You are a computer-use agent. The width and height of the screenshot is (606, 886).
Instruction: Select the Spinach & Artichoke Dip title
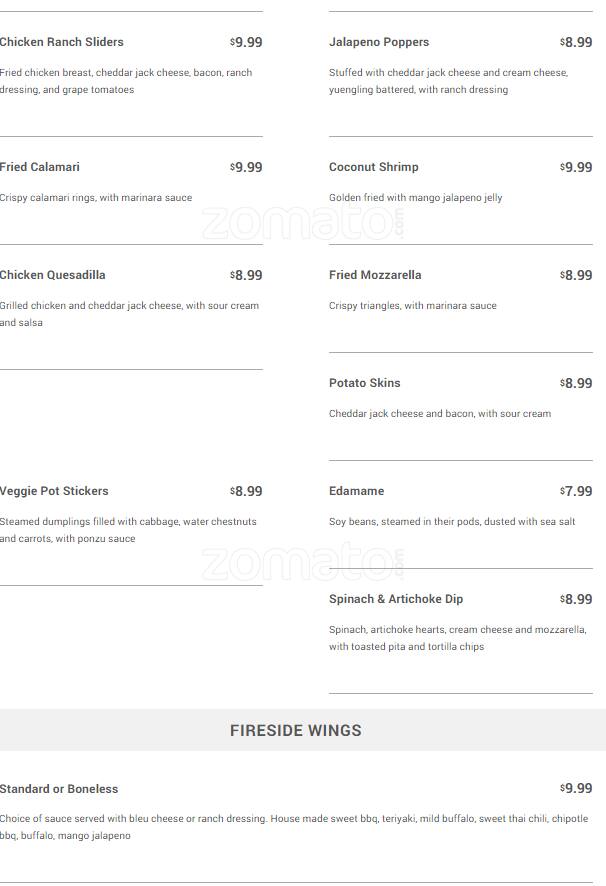[396, 599]
